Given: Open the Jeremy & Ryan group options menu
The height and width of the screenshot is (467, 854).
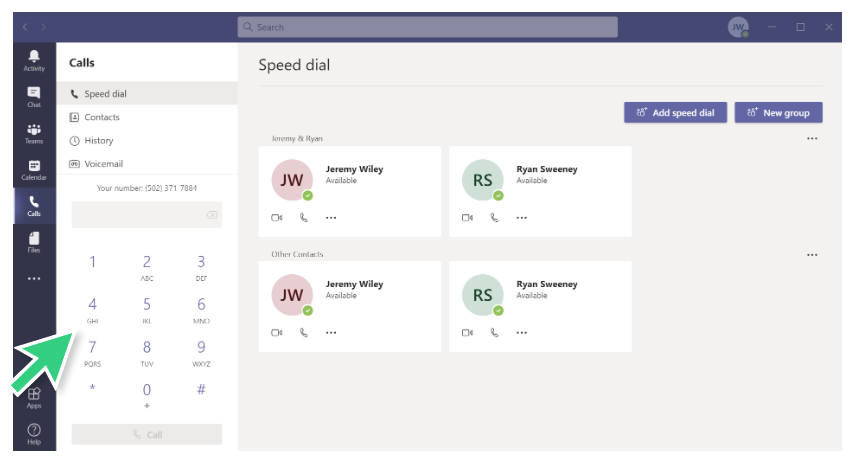Looking at the screenshot, I should click(812, 138).
